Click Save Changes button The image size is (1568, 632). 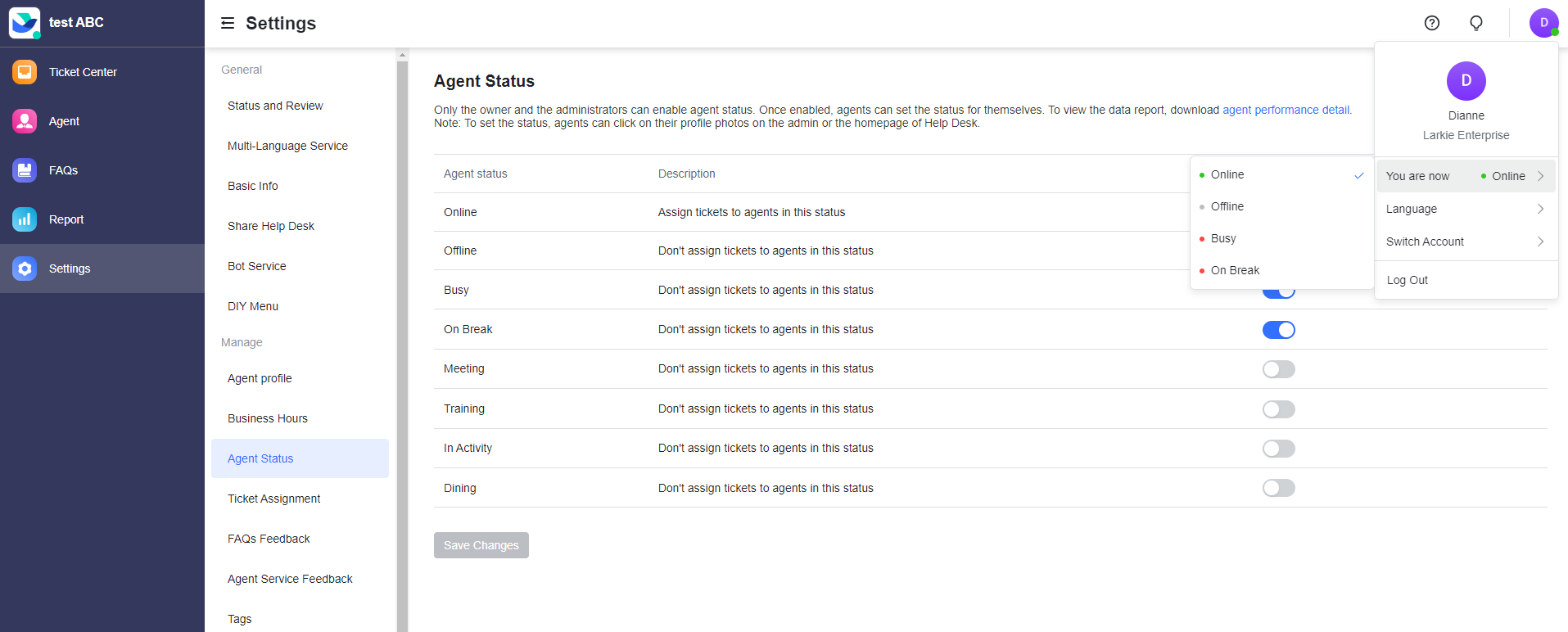[481, 545]
